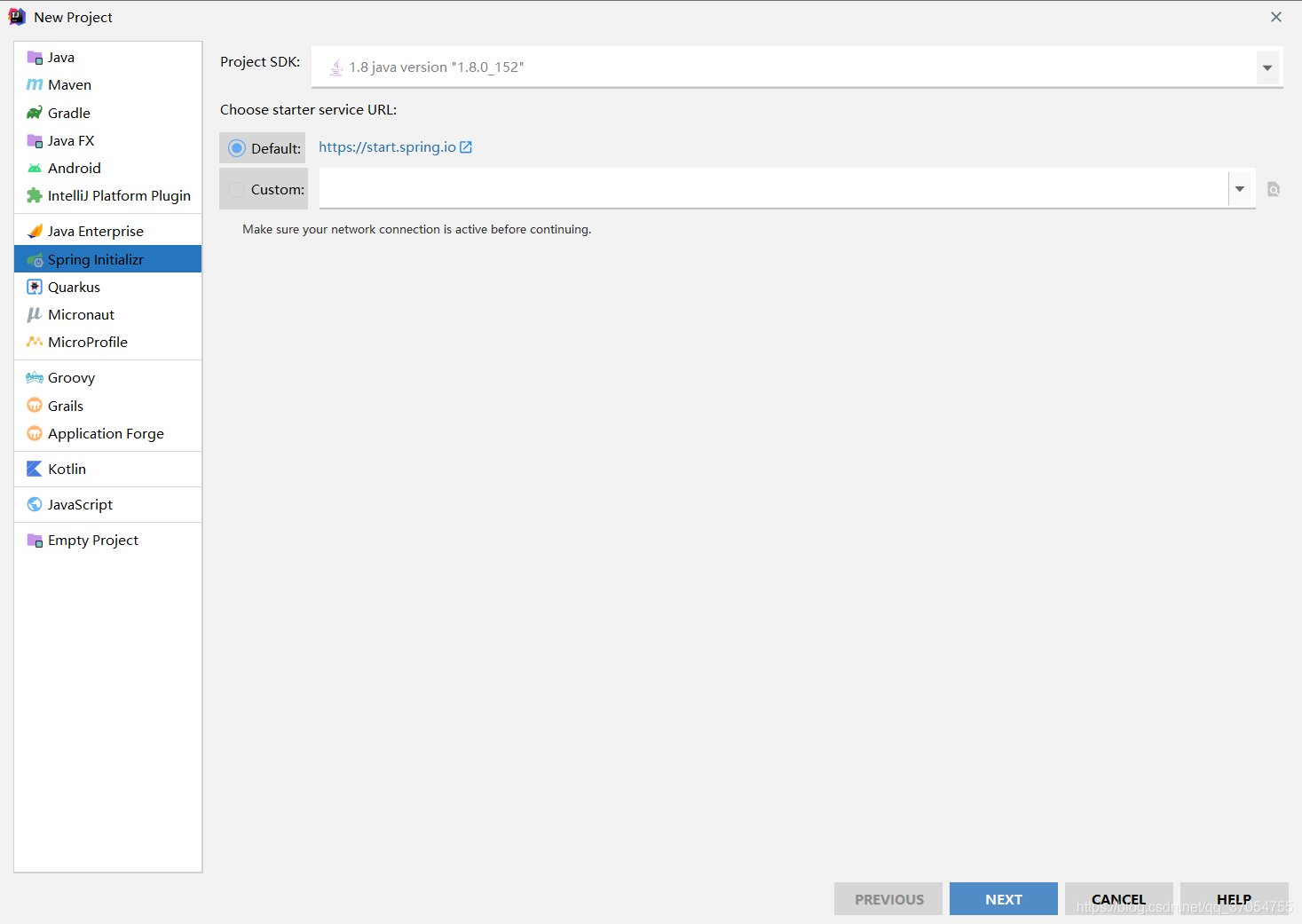The image size is (1302, 924).
Task: Click the 'Choose starter service URL:' text
Action: (308, 110)
